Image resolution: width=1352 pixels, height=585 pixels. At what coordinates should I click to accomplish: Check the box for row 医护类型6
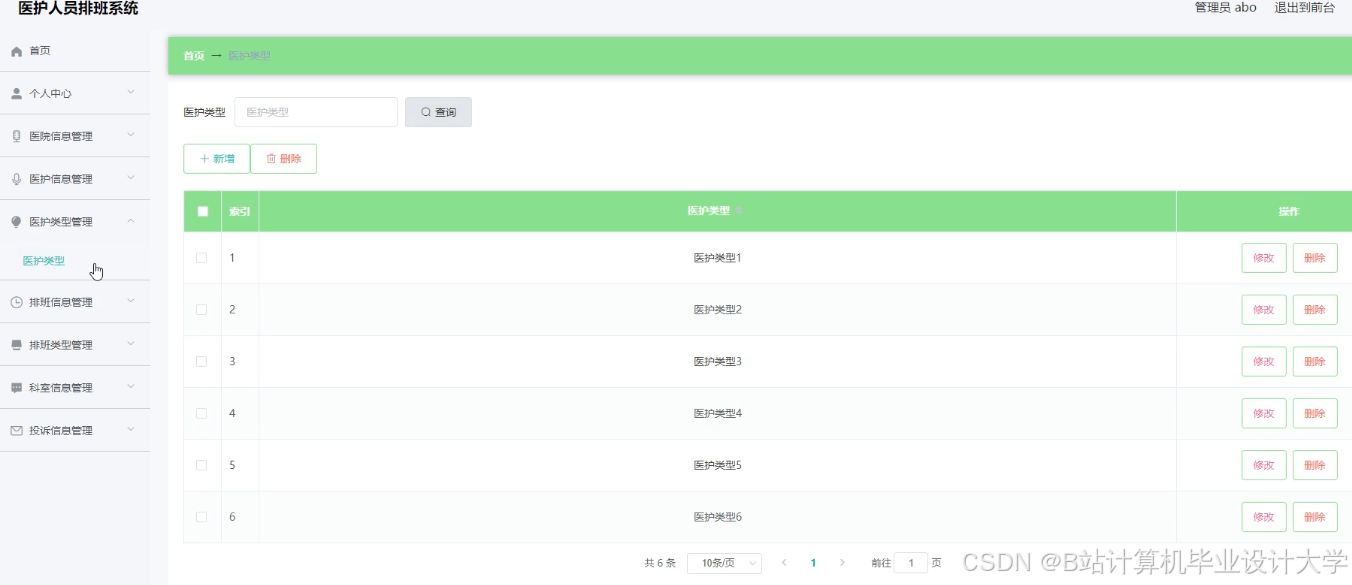202,518
